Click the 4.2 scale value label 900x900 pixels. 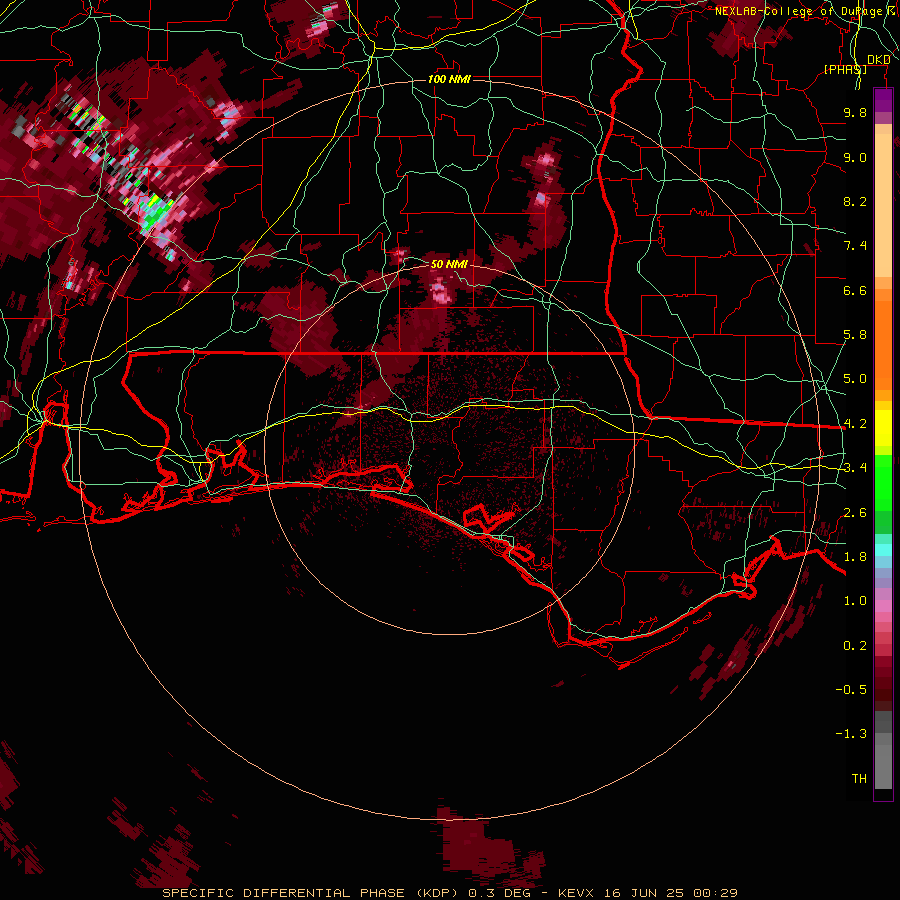pyautogui.click(x=855, y=424)
